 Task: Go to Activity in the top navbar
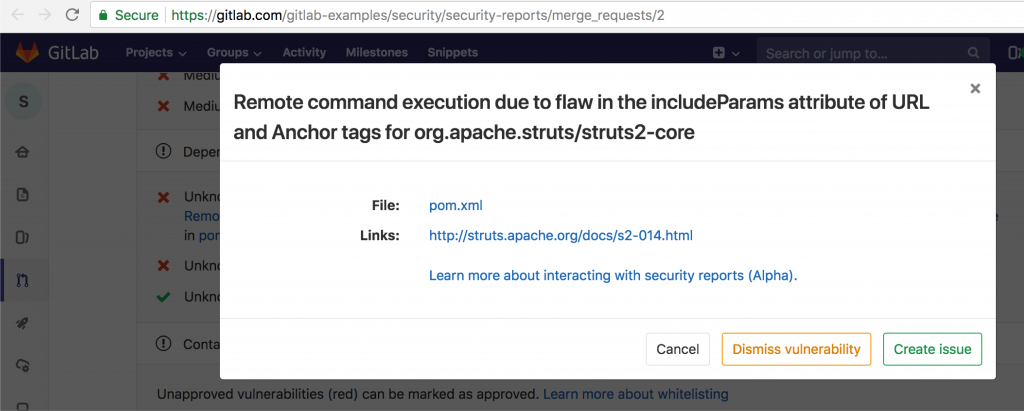point(304,52)
